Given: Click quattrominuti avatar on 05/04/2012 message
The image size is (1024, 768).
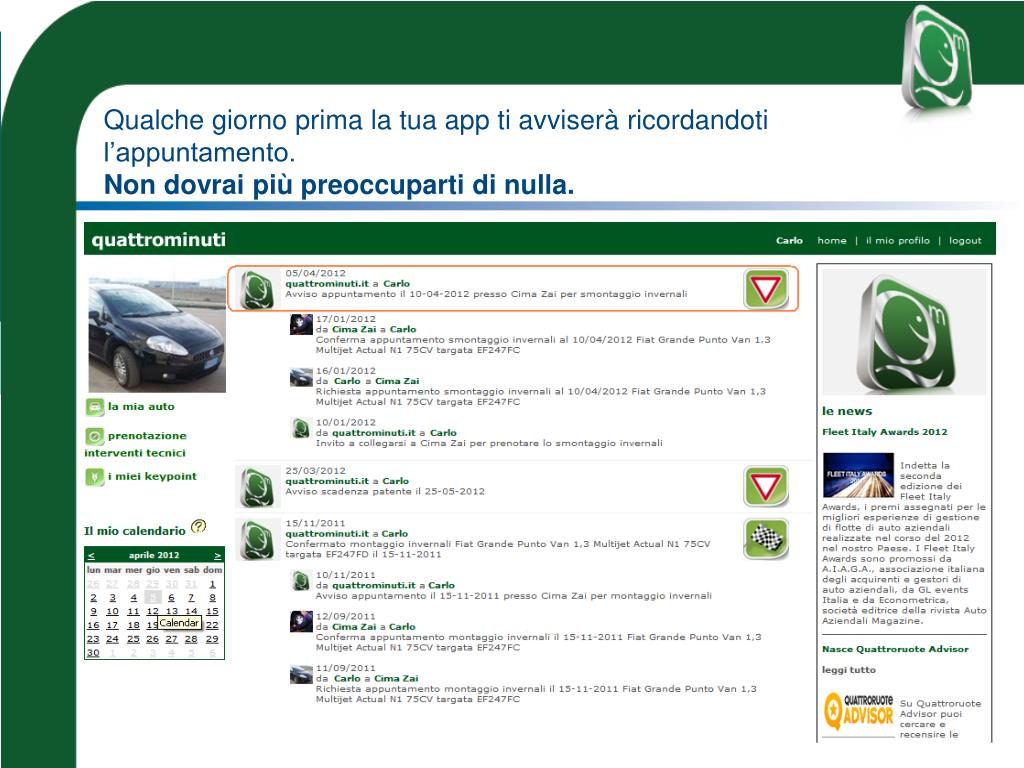Looking at the screenshot, I should 257,289.
